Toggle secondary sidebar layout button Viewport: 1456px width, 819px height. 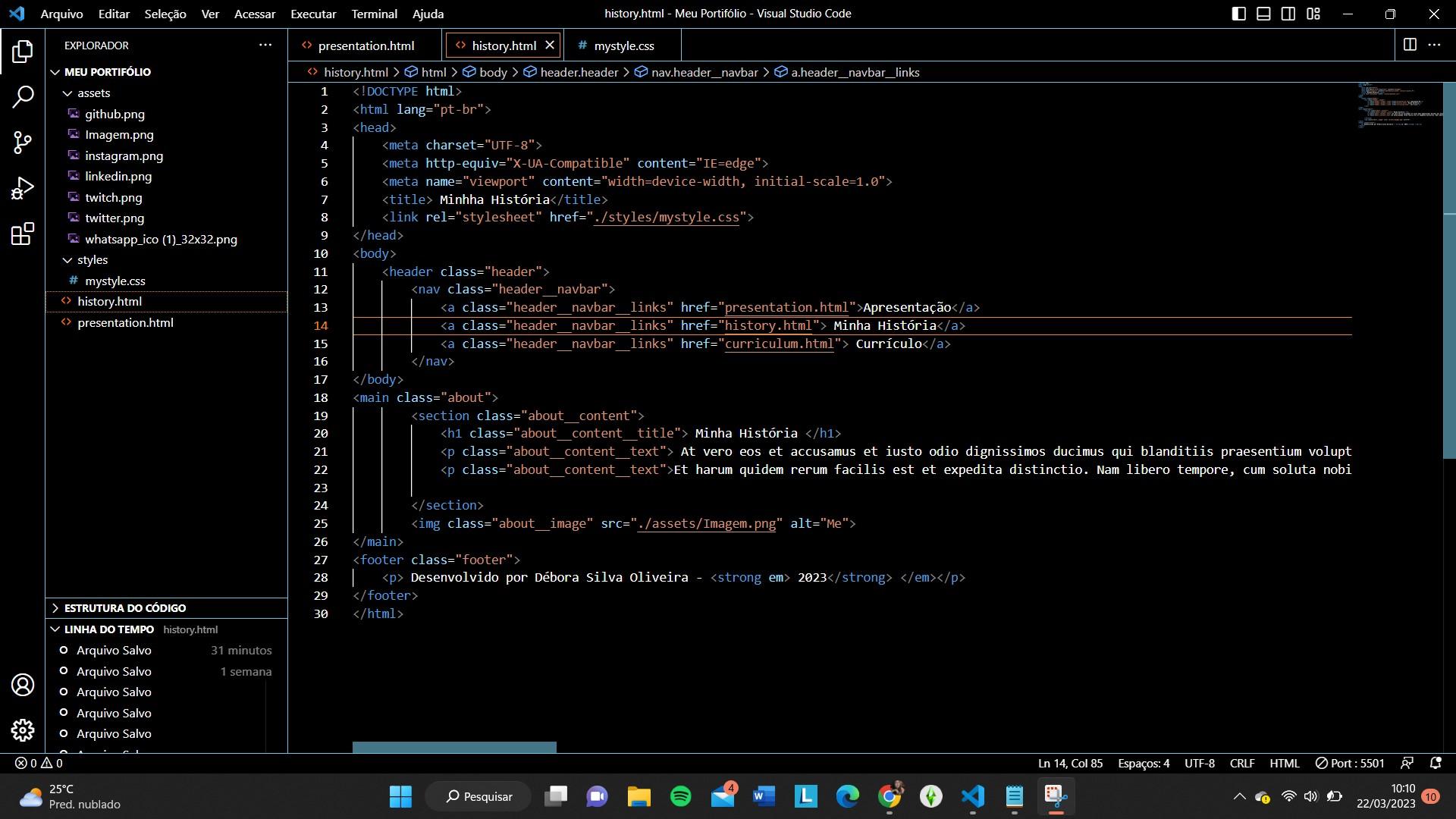pyautogui.click(x=1288, y=14)
